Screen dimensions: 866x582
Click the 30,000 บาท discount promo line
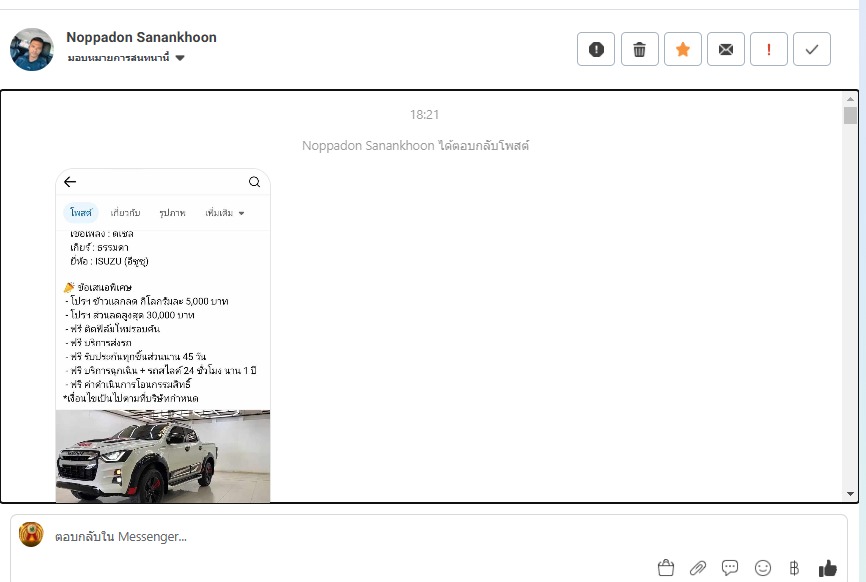tap(130, 315)
